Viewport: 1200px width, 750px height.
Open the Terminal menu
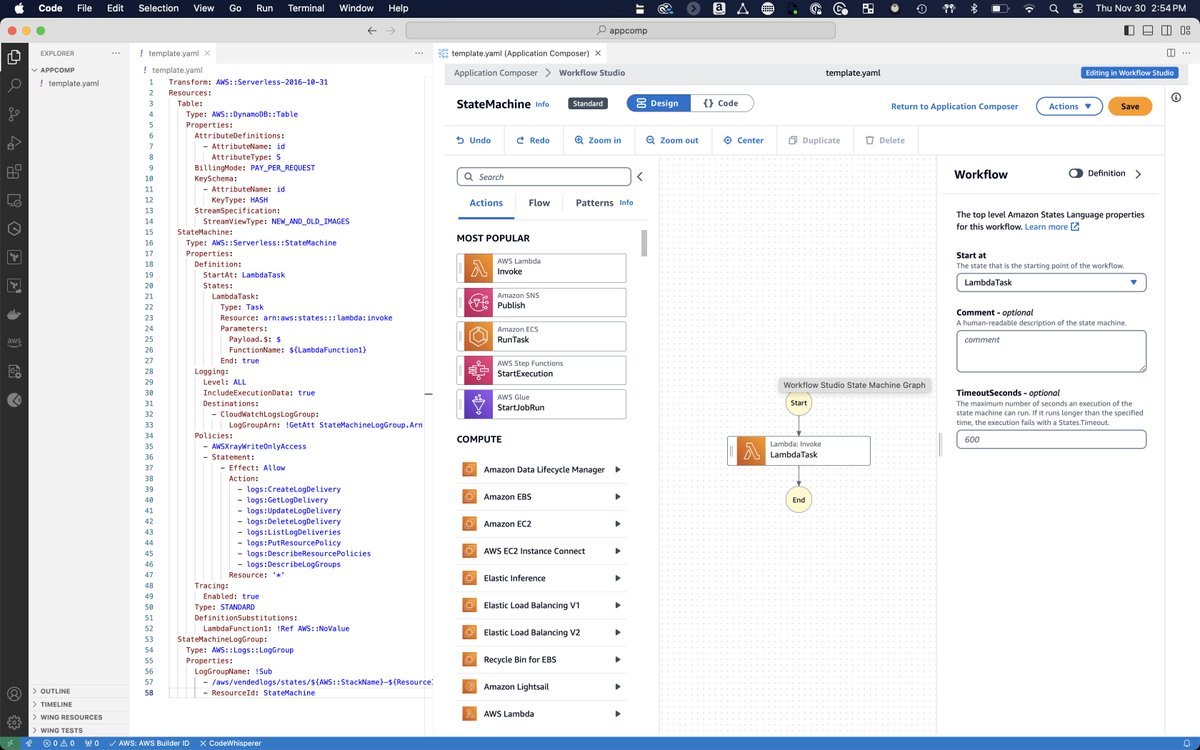305,8
